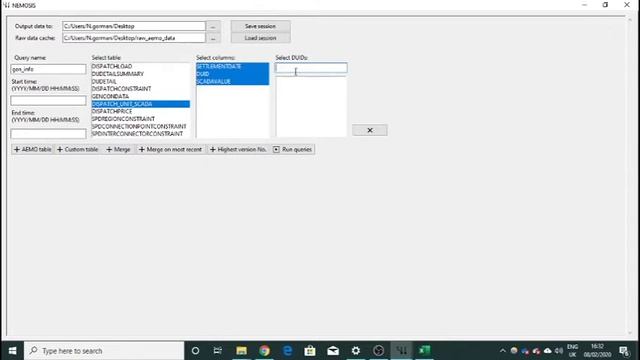Browse for the Raw data cache folder
Image resolution: width=640 pixels, height=360 pixels.
[213, 38]
